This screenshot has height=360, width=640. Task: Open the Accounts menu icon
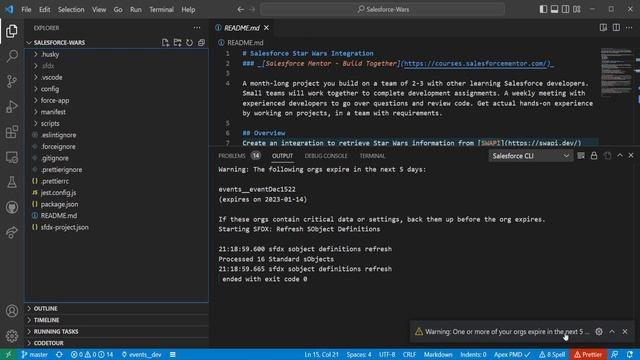(x=12, y=311)
